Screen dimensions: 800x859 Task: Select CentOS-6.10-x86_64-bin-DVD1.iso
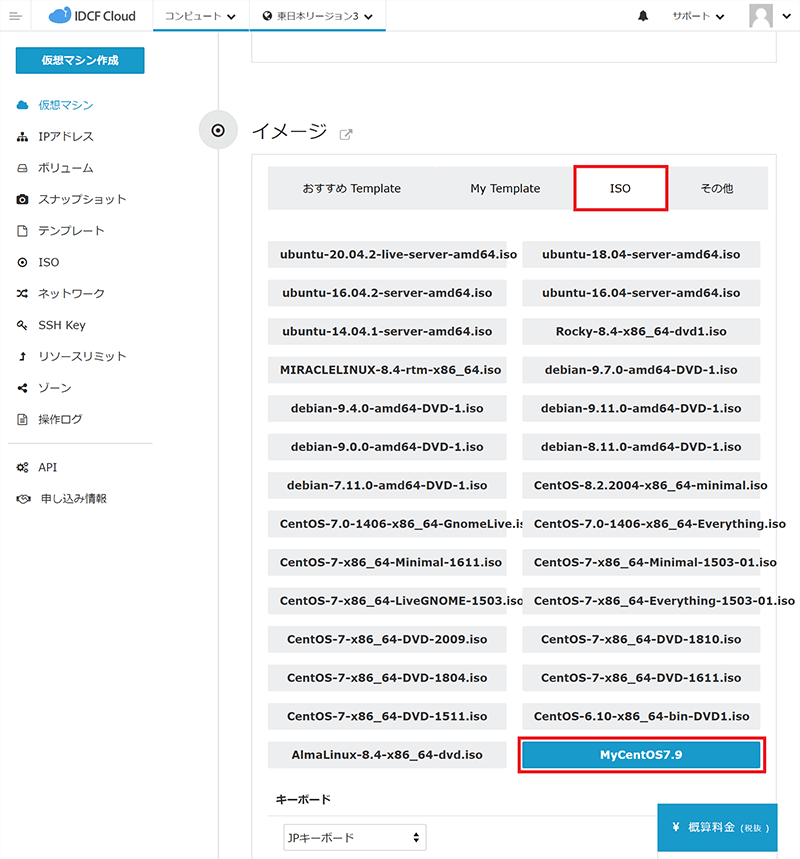tap(641, 716)
